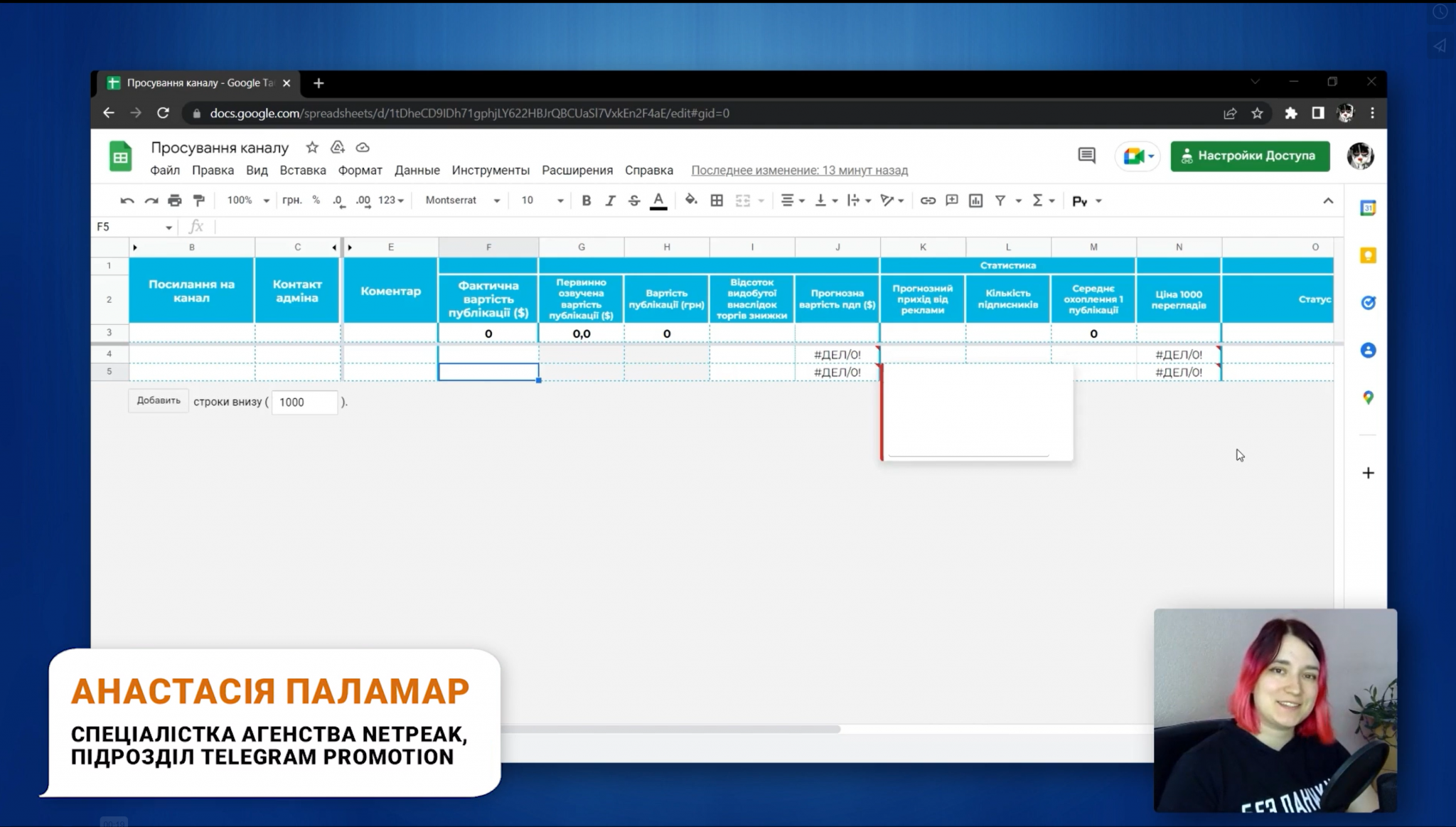
Task: Open the Справка menu
Action: 649,170
